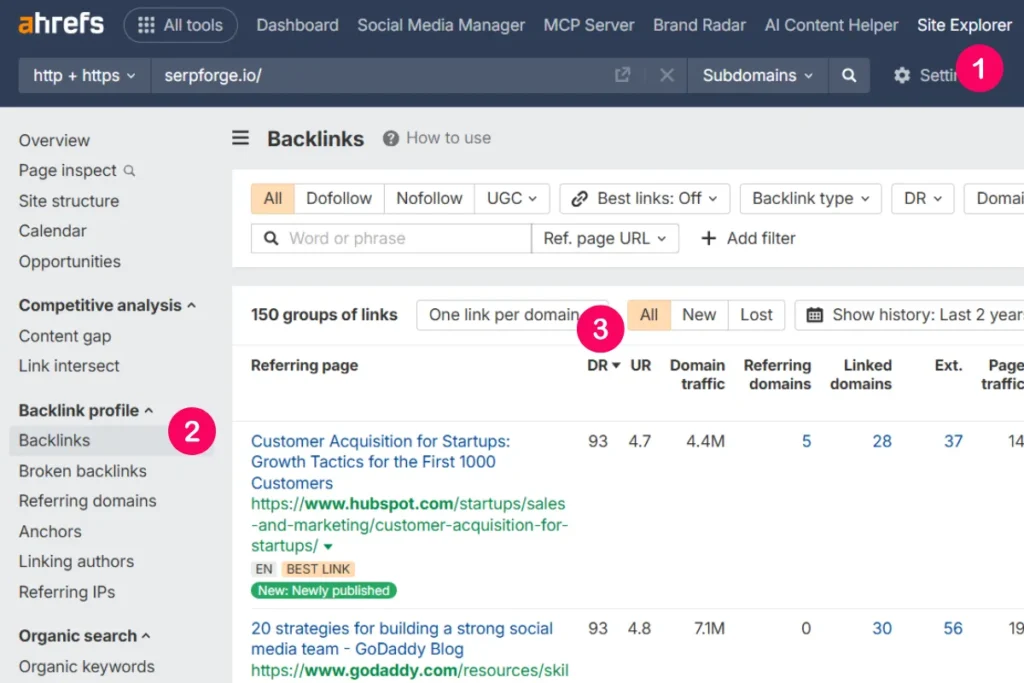Open the Subdomains mode dropdown

tap(758, 75)
